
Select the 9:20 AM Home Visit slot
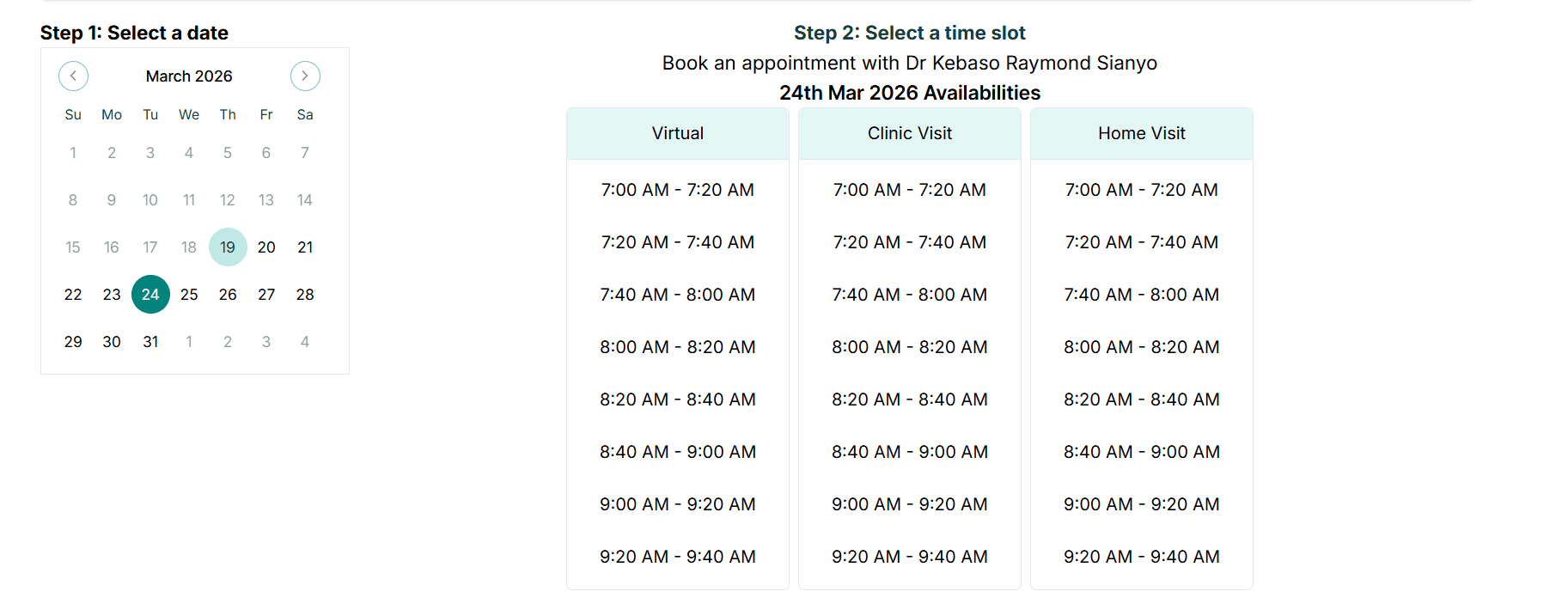pos(1141,556)
